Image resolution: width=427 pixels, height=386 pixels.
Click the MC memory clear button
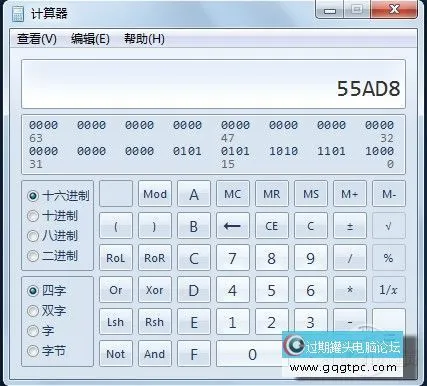coord(233,194)
